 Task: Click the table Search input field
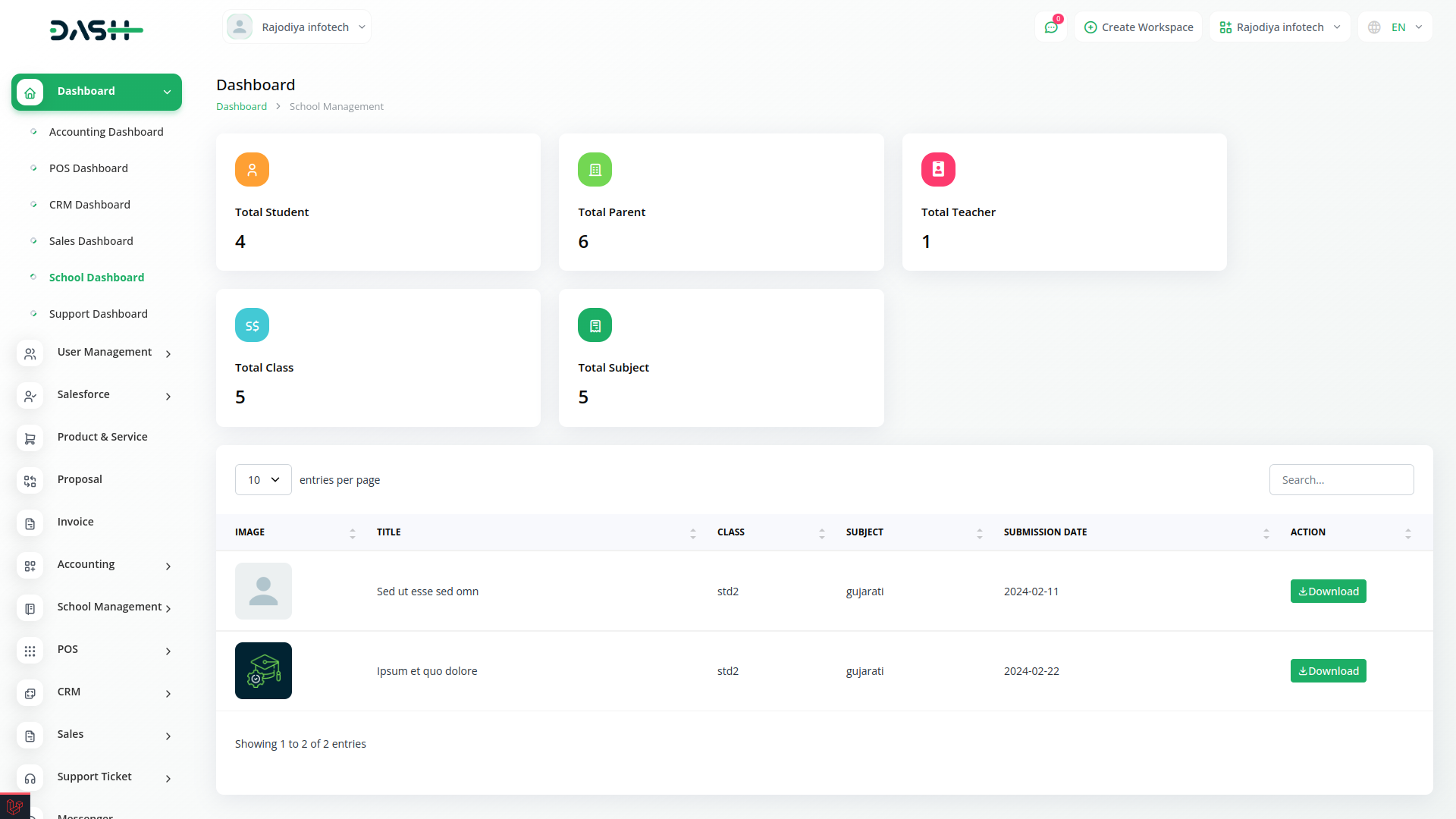[x=1341, y=480]
